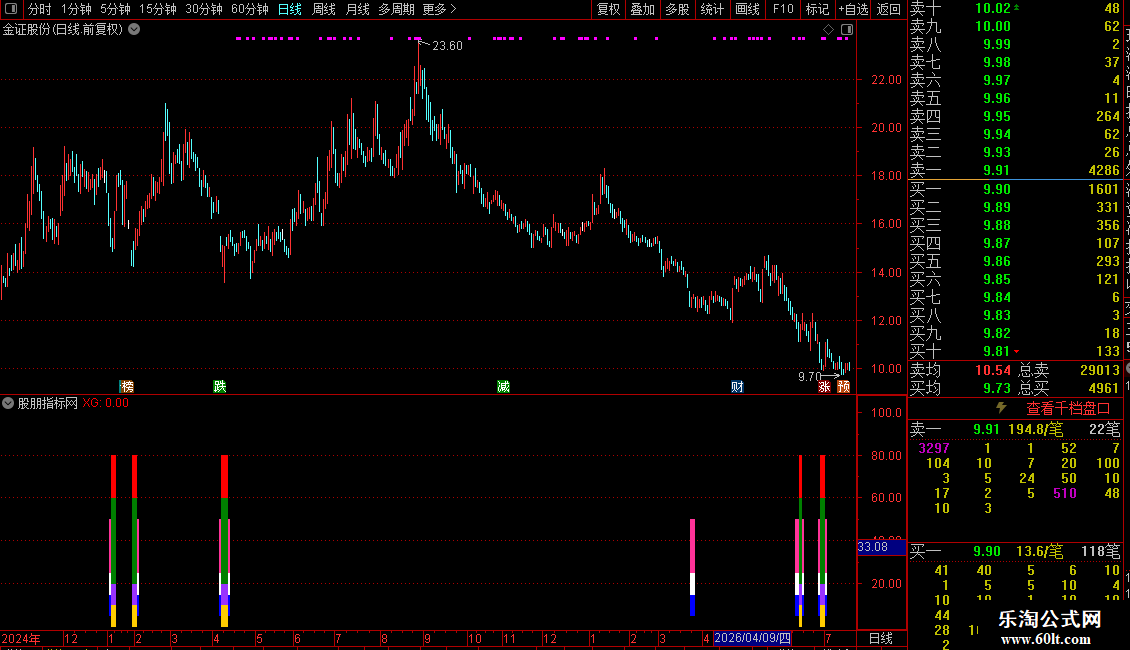Click the 卖十 10.02 price level
Screen dimensions: 1130x650
point(993,8)
